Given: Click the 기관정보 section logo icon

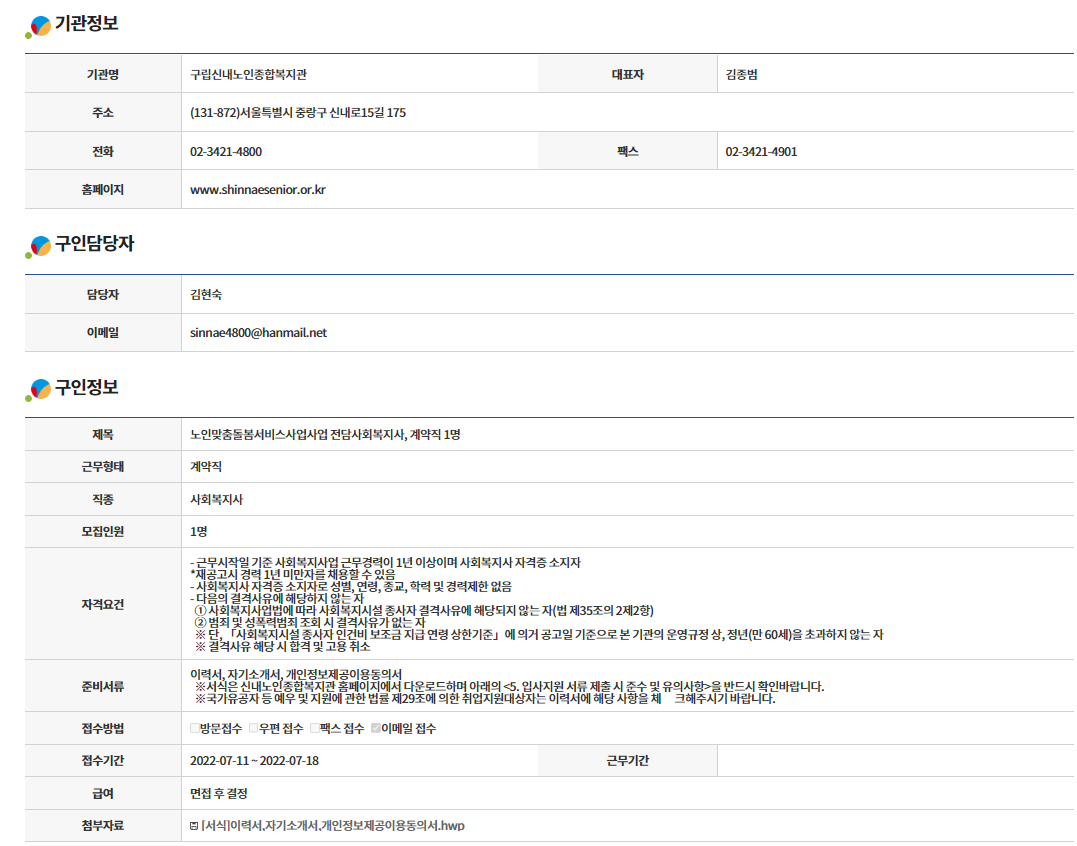Looking at the screenshot, I should pyautogui.click(x=38, y=26).
